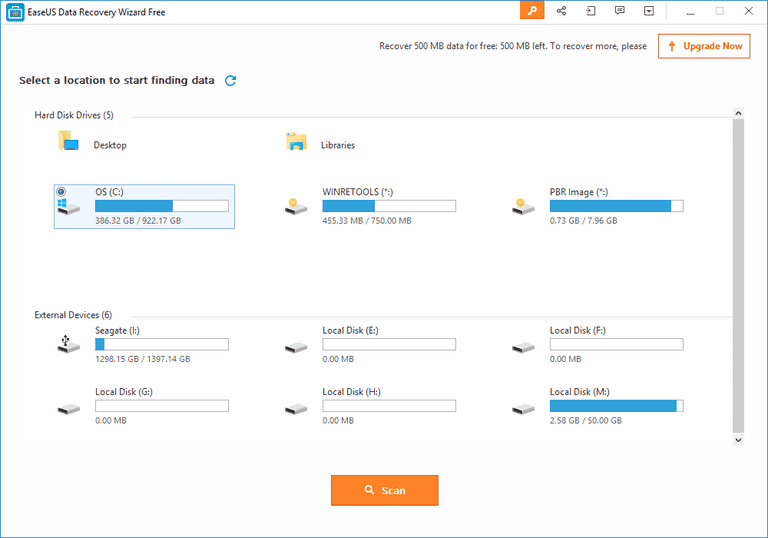Image resolution: width=768 pixels, height=538 pixels.
Task: Click the Seagate (I:) label
Action: click(x=118, y=331)
